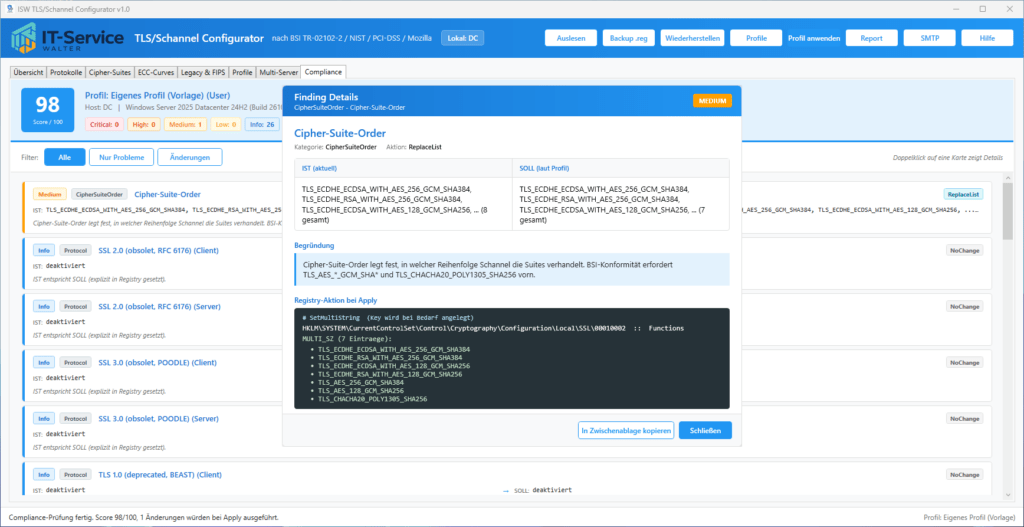
Task: Open the Cipher-Suites tab
Action: coord(110,72)
